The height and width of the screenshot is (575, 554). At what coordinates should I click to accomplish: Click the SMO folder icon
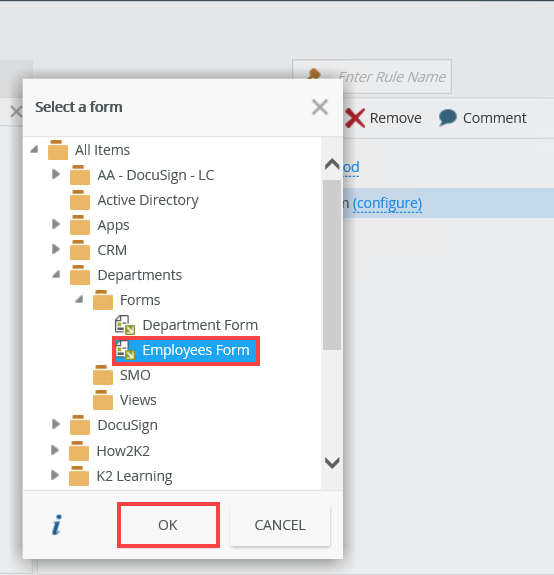[103, 375]
